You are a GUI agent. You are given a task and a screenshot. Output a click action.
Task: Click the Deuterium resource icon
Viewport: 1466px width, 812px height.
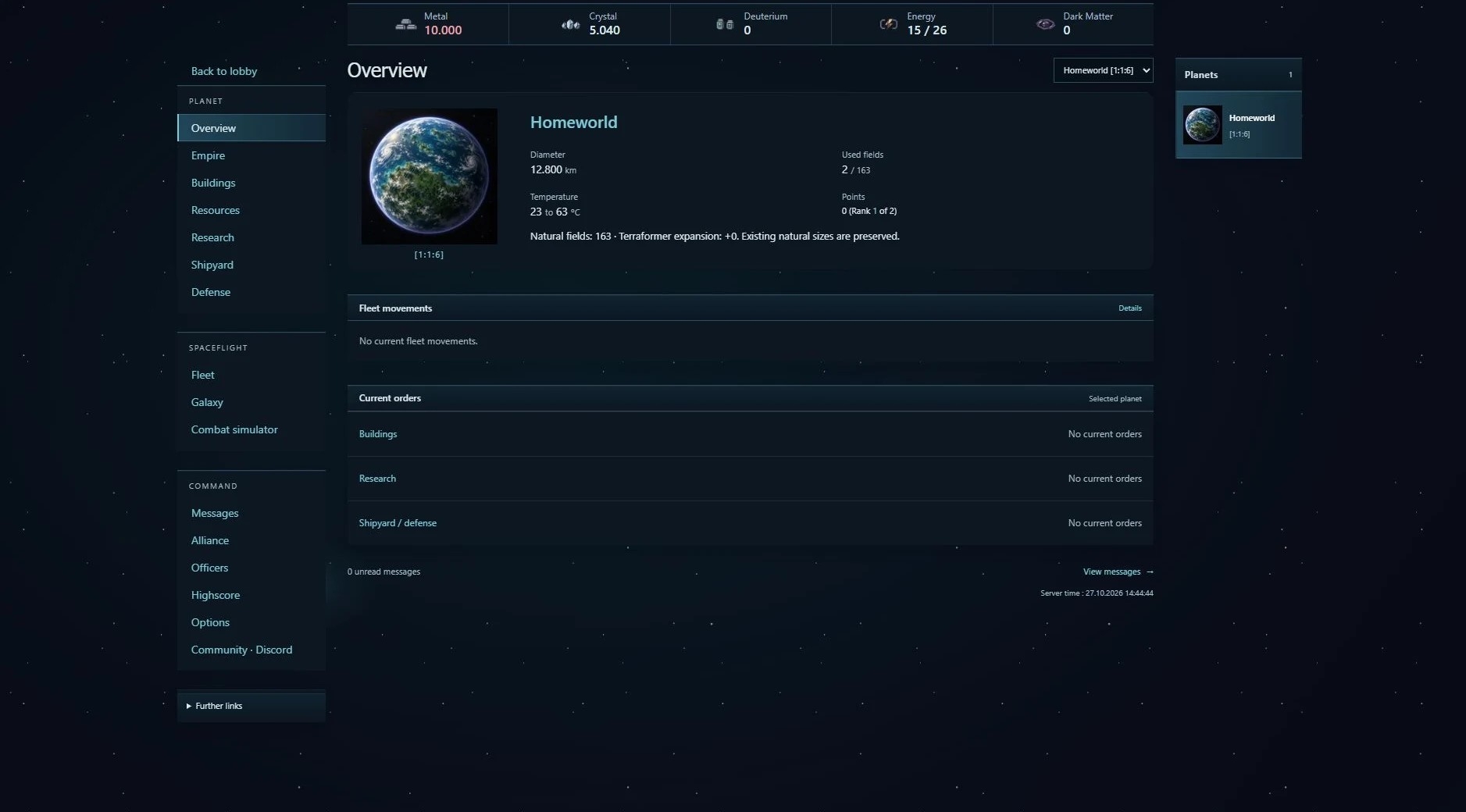click(725, 24)
